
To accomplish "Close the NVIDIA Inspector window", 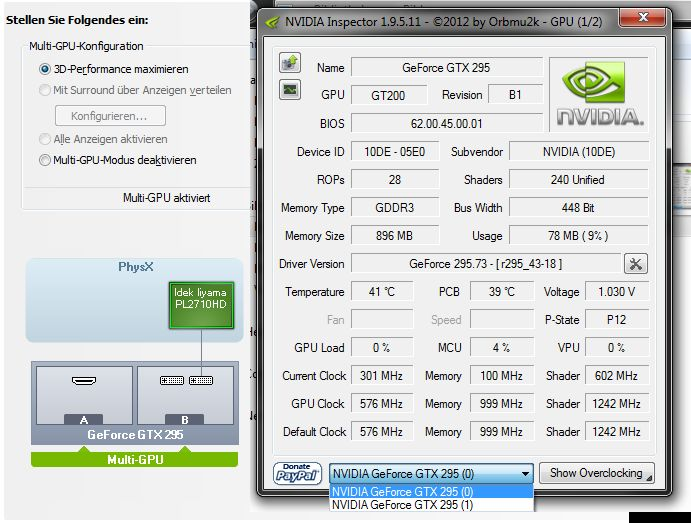I will click(x=643, y=18).
